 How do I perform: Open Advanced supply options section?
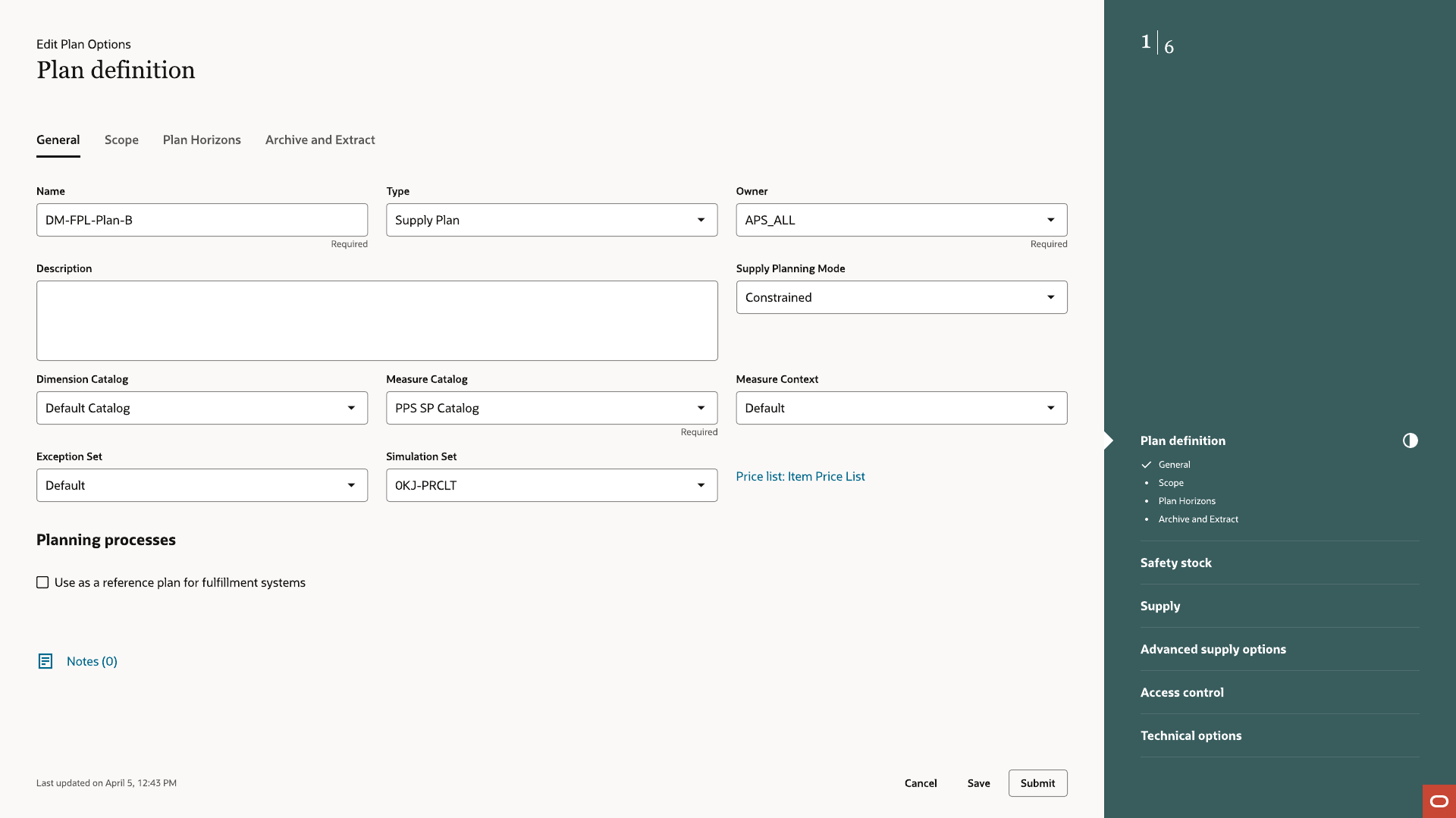[1213, 649]
